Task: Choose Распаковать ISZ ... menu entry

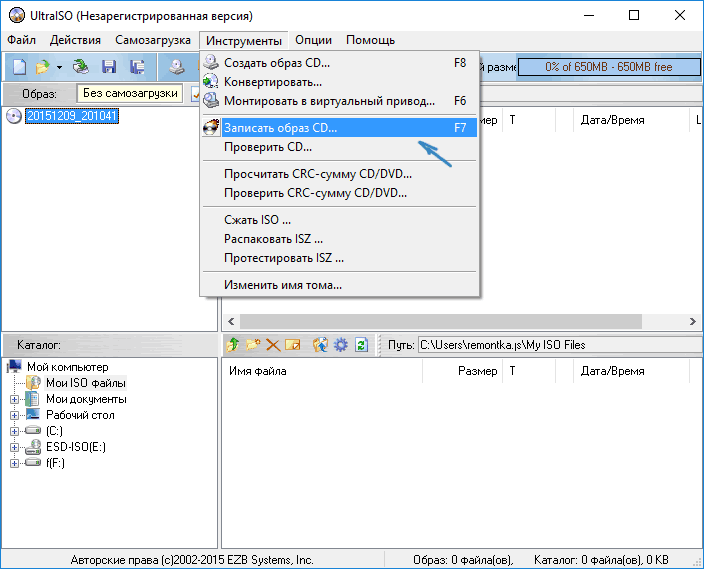Action: click(340, 239)
